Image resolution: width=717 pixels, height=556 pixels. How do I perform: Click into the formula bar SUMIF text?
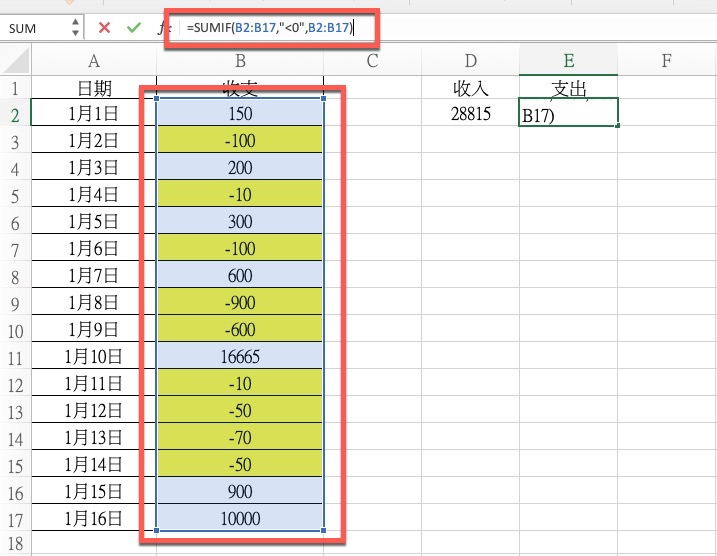point(270,28)
